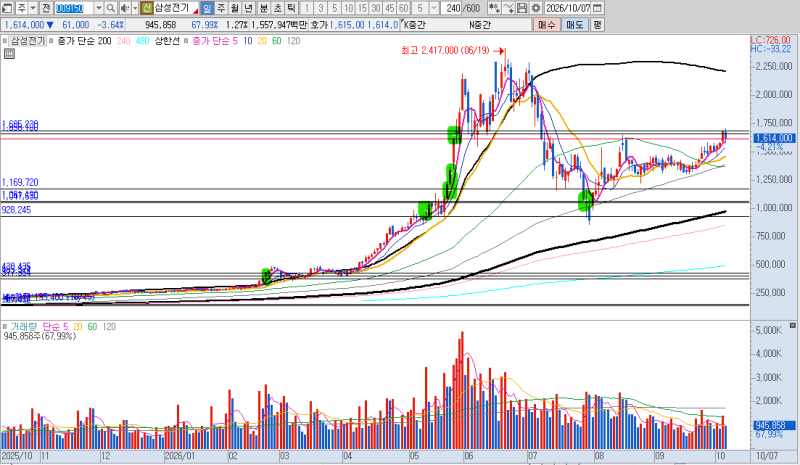This screenshot has height=465, width=800.
Task: Select daily 일 period
Action: pyautogui.click(x=207, y=8)
